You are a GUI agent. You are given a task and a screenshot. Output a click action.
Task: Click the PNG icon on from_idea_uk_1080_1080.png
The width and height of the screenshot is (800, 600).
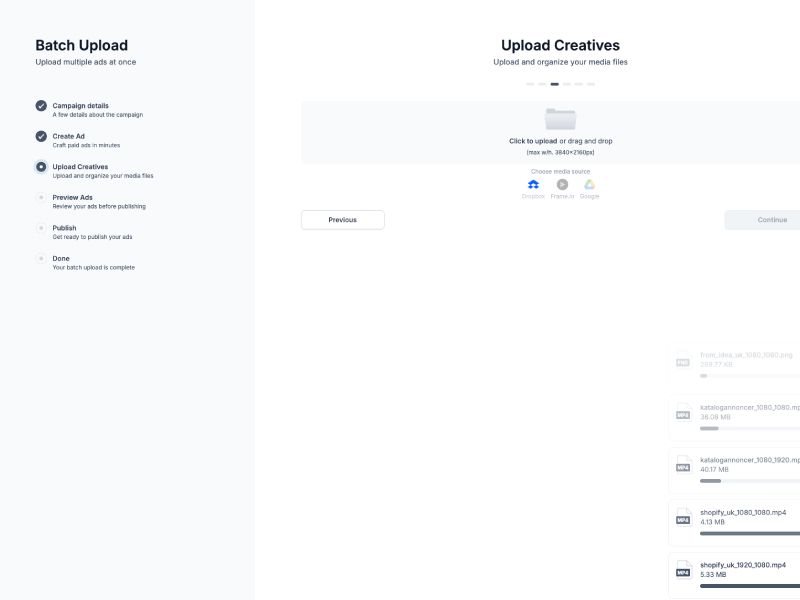coord(682,361)
